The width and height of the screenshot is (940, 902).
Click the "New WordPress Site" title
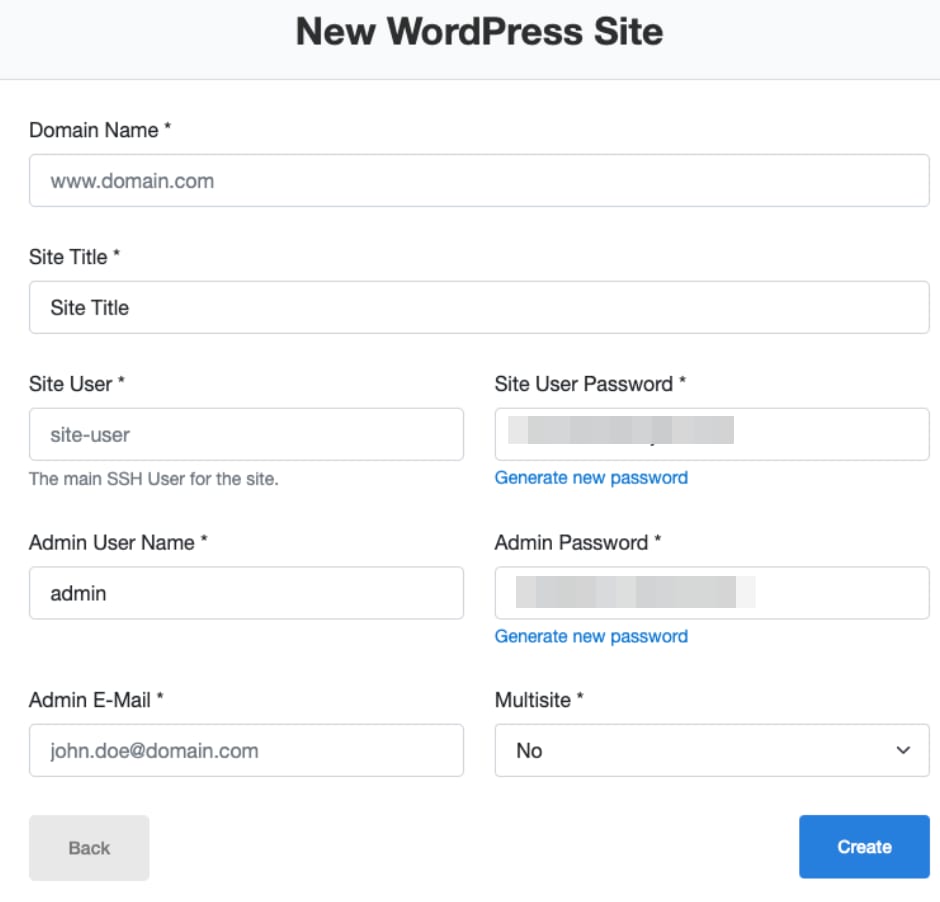(479, 31)
